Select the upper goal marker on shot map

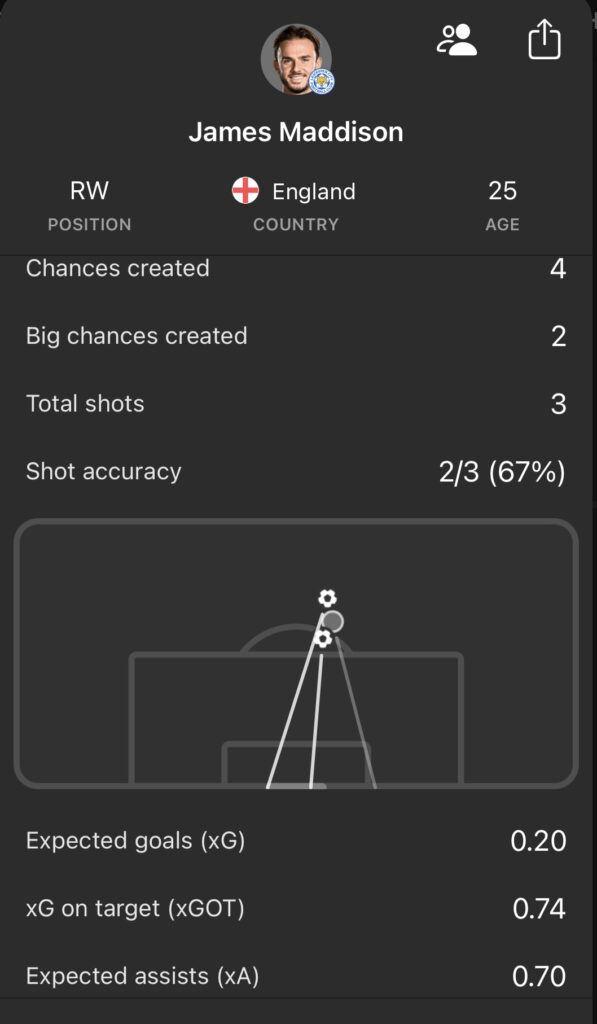point(327,600)
